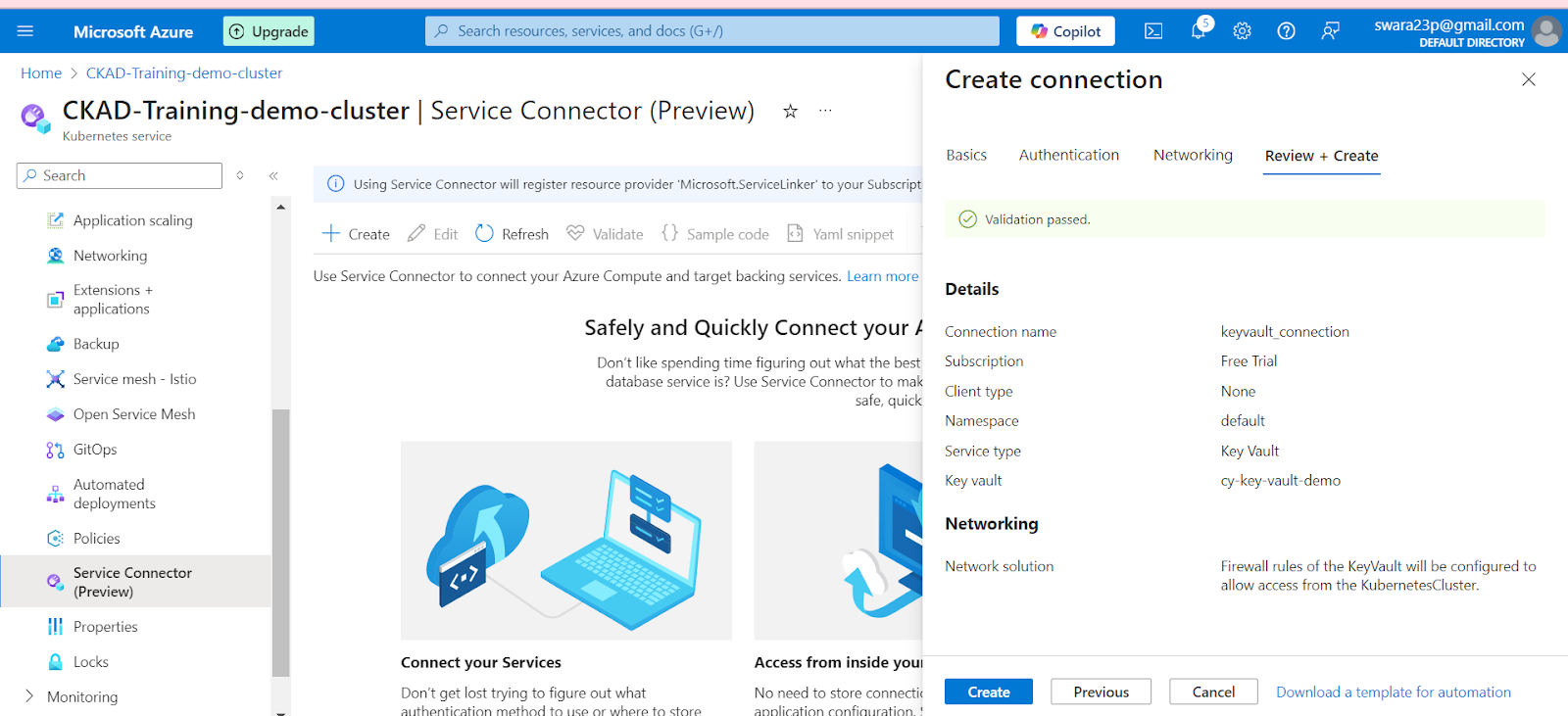
Task: Open Sample code from toolbar
Action: (714, 234)
